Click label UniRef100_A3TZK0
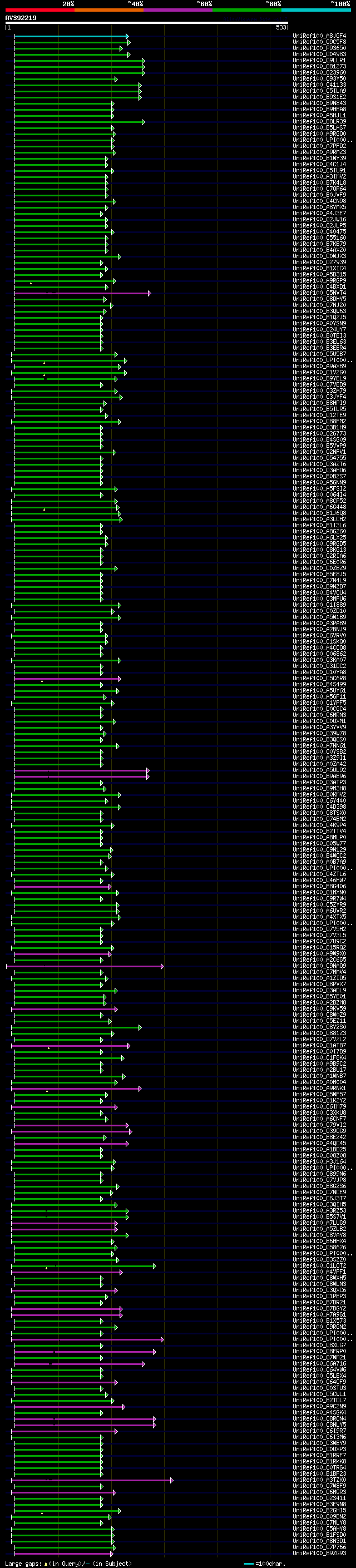The image size is (356, 1568). point(319,1480)
